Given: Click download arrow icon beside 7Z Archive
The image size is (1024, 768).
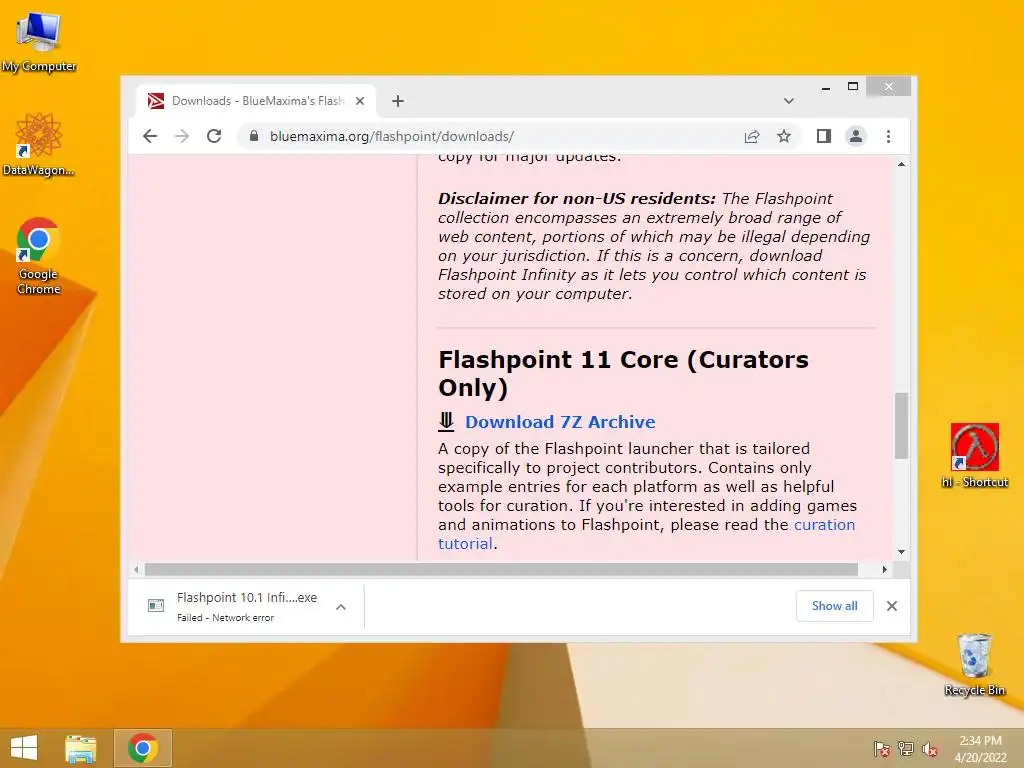Looking at the screenshot, I should pyautogui.click(x=446, y=422).
